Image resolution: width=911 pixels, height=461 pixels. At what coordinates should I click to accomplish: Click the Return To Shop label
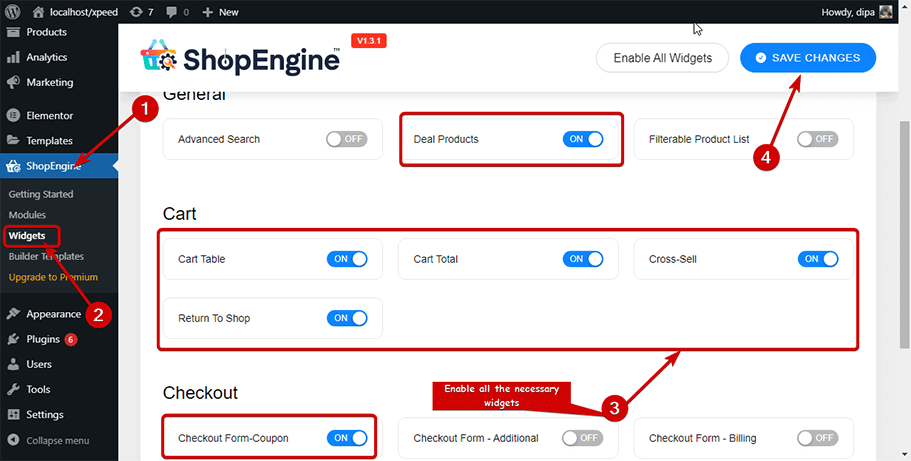point(214,319)
